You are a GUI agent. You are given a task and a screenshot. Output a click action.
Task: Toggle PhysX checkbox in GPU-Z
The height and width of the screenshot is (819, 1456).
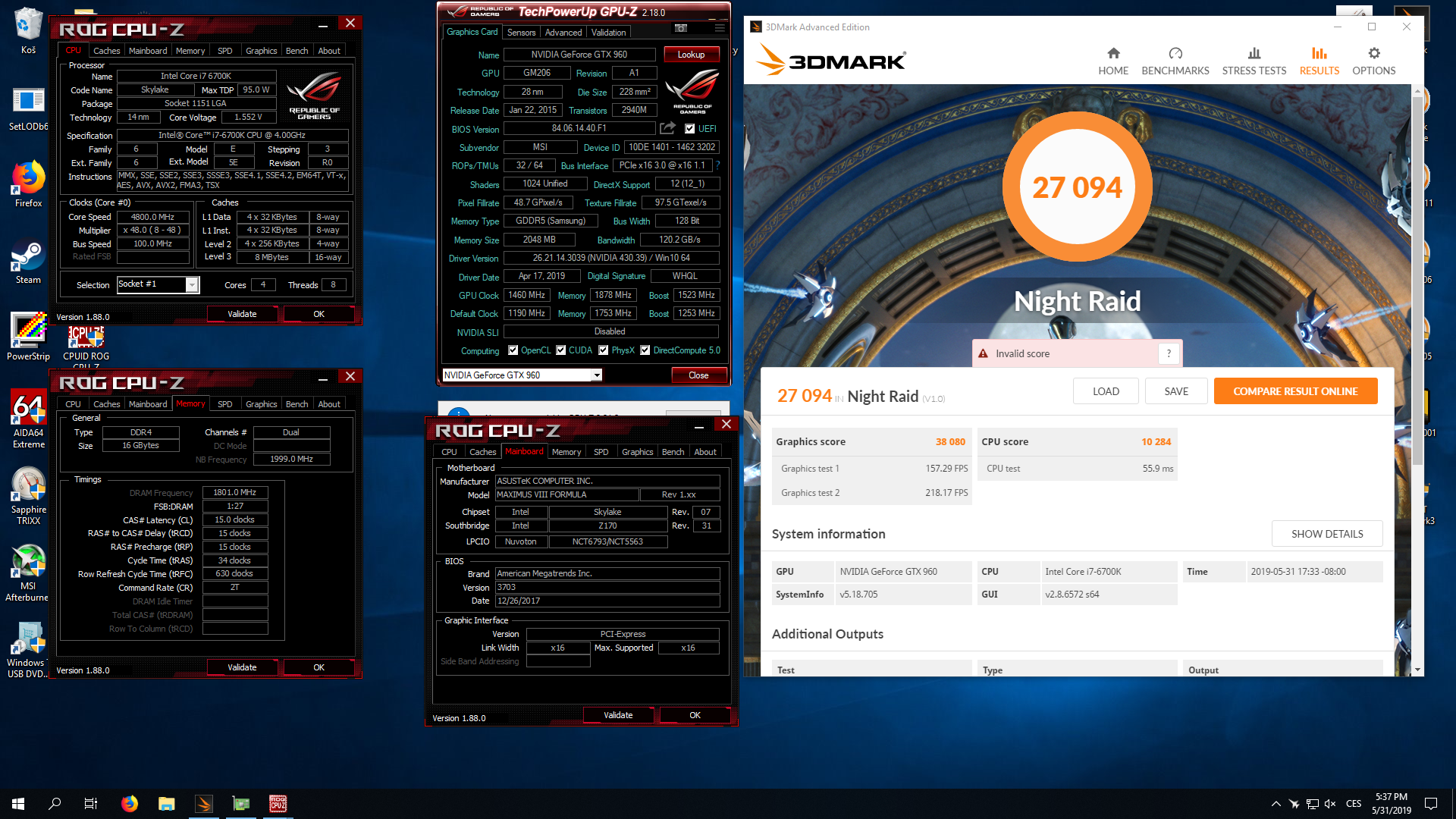point(604,350)
